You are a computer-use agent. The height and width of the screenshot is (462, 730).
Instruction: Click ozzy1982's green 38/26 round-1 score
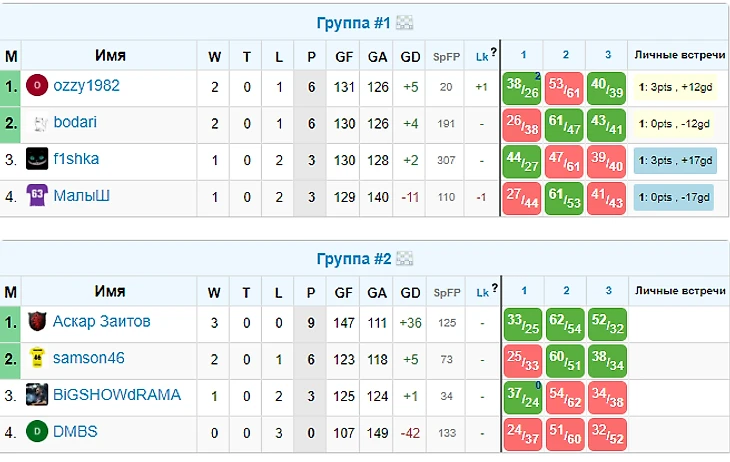[523, 88]
